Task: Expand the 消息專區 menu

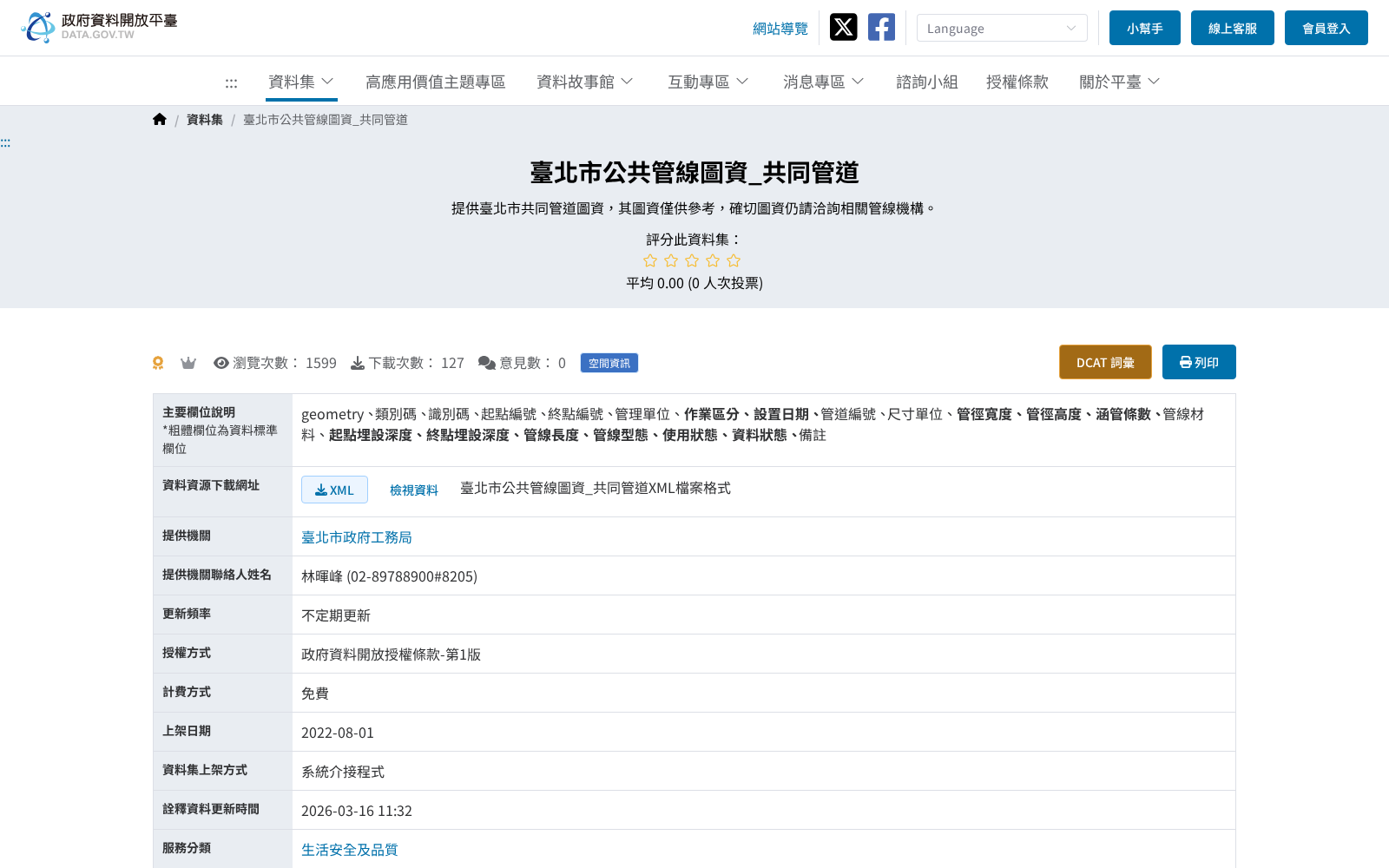Action: point(823,82)
